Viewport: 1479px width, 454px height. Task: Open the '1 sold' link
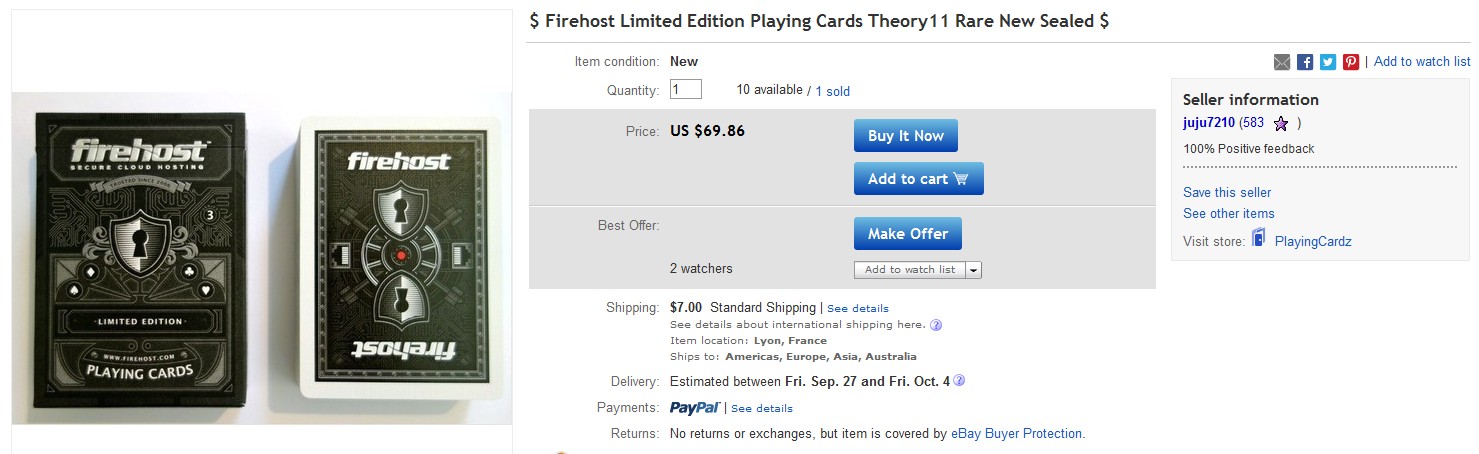coord(832,91)
